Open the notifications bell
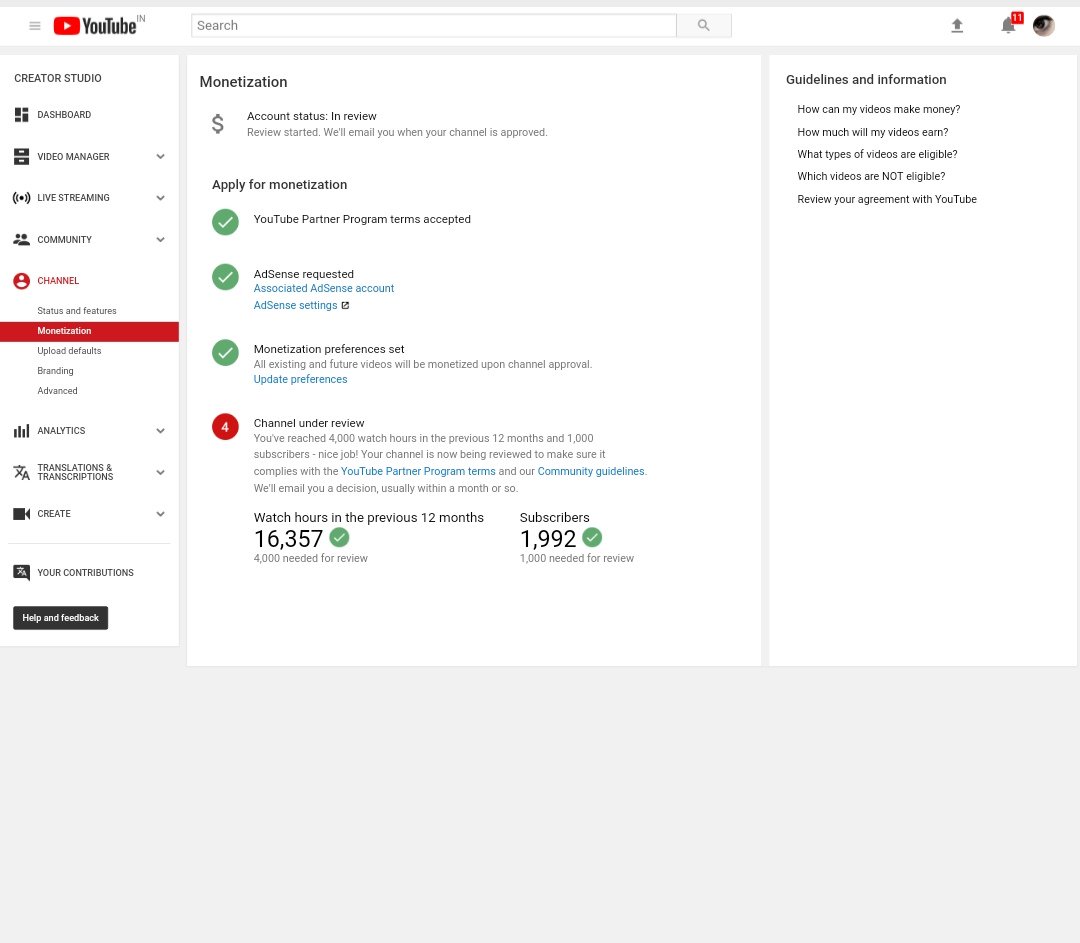The image size is (1080, 943). point(1008,26)
